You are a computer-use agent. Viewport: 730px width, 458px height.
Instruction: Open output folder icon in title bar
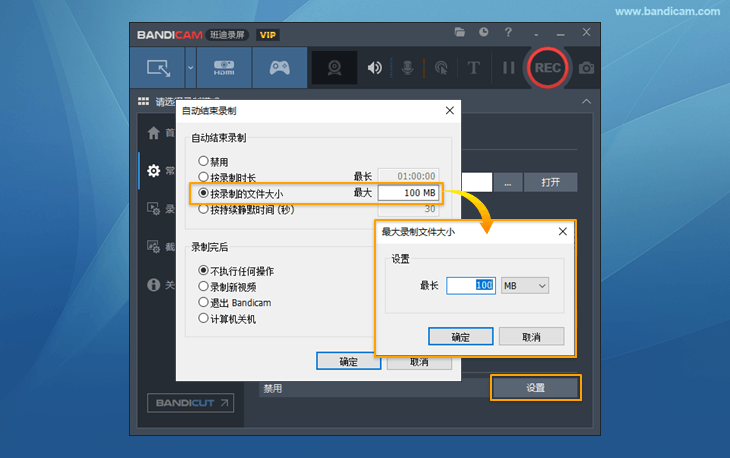(460, 32)
